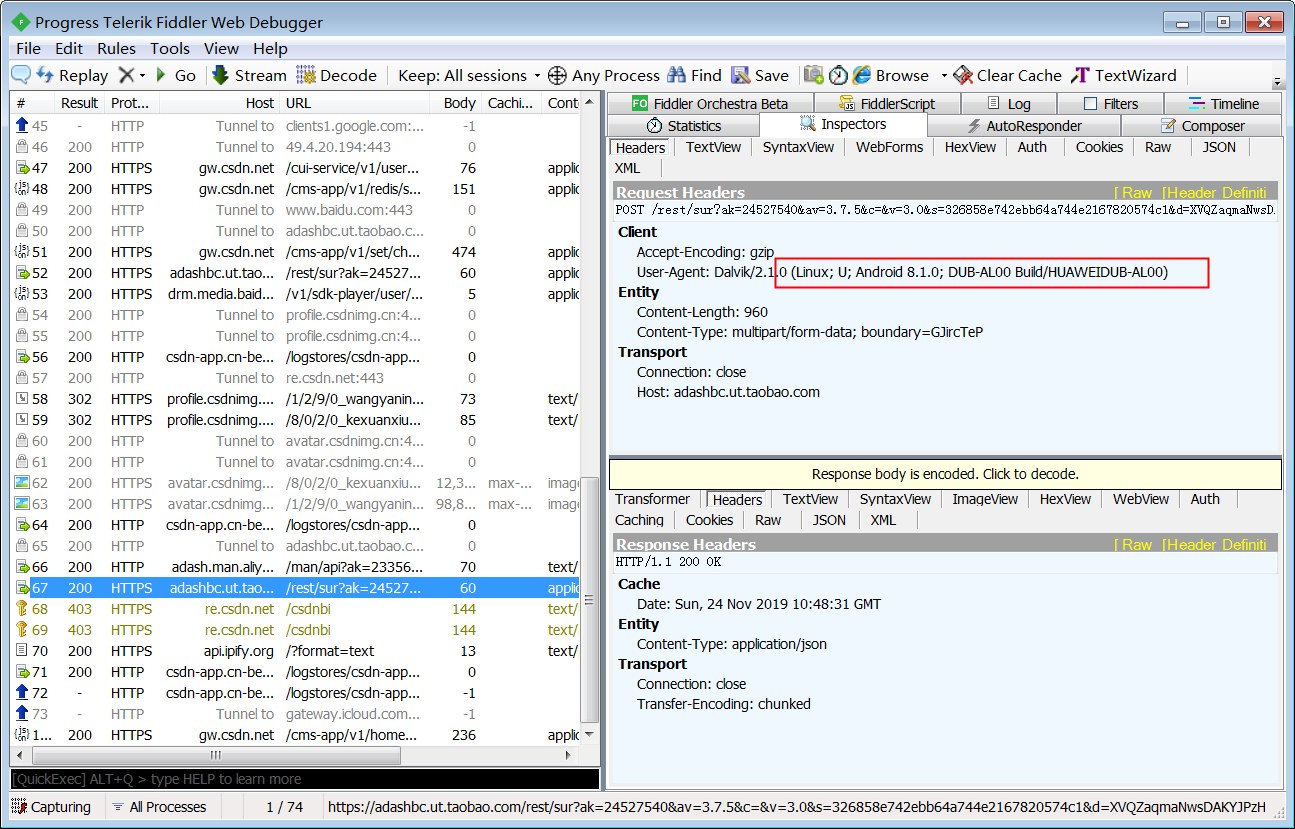Open the Log tab
Viewport: 1295px width, 829px height.
click(1008, 103)
